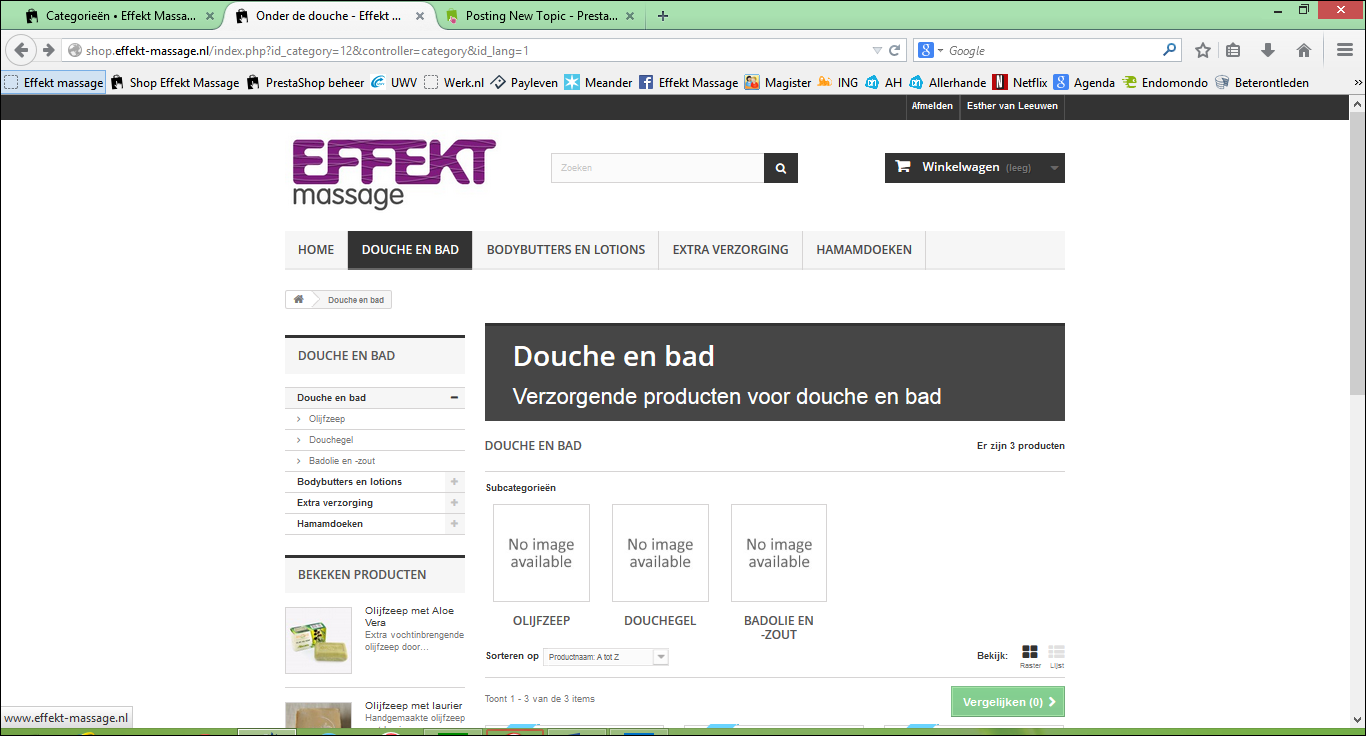1366x736 pixels.
Task: Open a new tab with the plus button
Action: (x=662, y=15)
